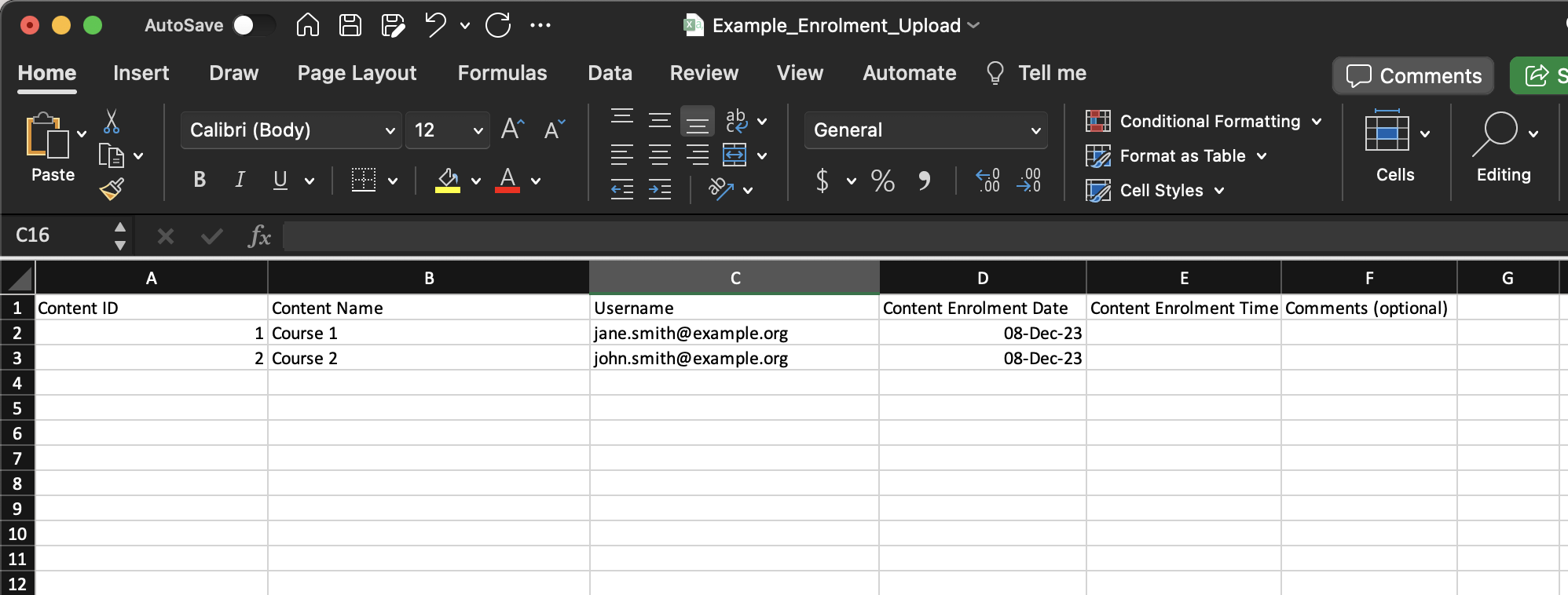Click the text orientation icon
The height and width of the screenshot is (595, 1568).
pos(721,188)
